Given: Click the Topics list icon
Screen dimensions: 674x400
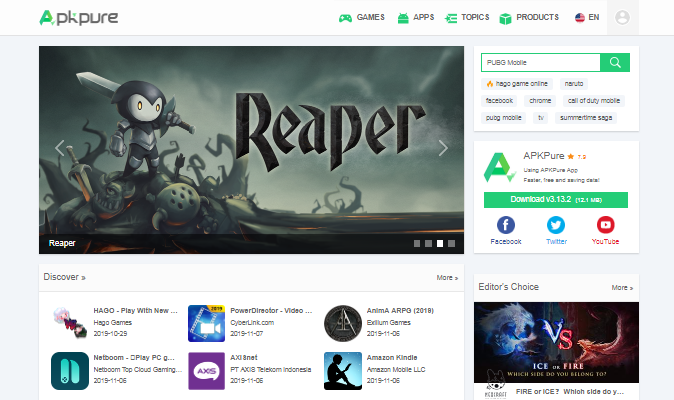Looking at the screenshot, I should pos(451,18).
